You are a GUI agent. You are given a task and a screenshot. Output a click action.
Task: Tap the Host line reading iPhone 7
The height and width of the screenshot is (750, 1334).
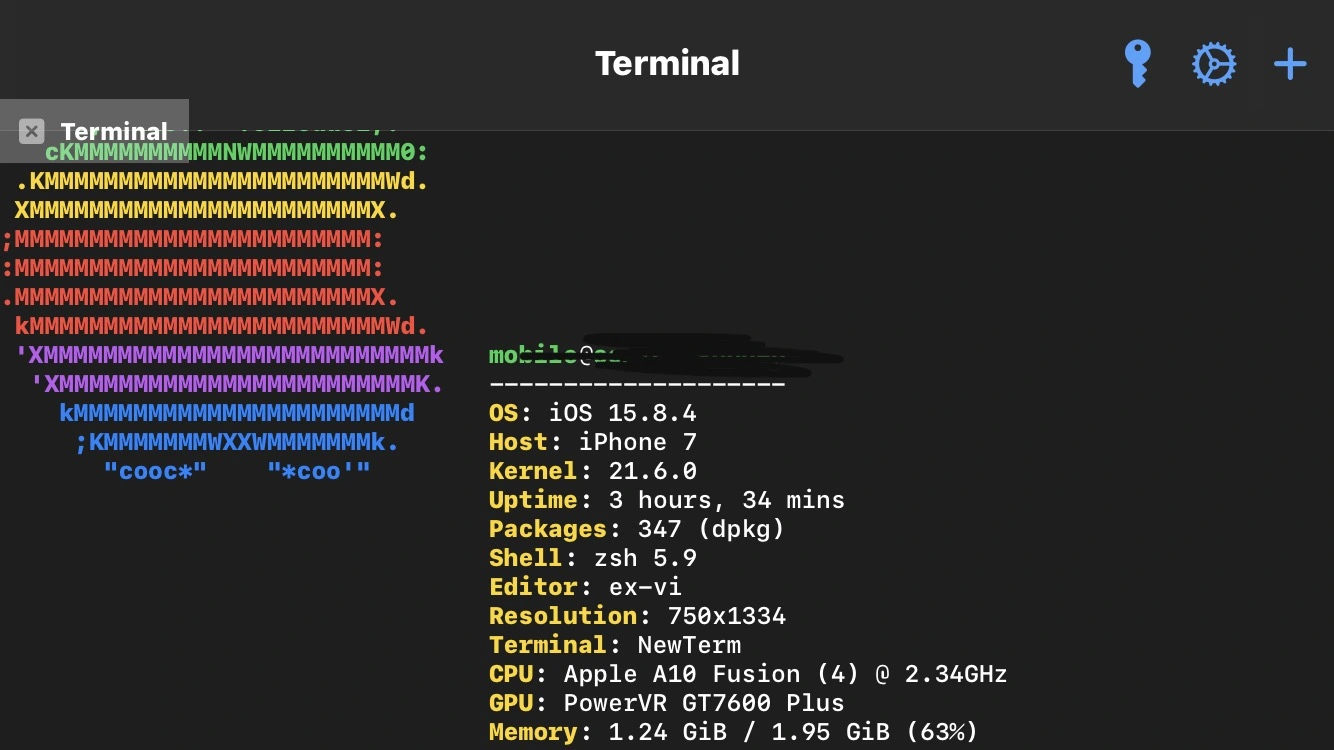pyautogui.click(x=592, y=442)
